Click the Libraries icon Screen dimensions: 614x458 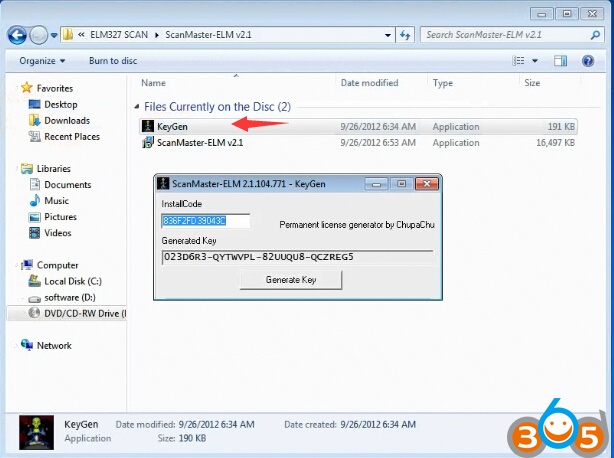(27, 168)
